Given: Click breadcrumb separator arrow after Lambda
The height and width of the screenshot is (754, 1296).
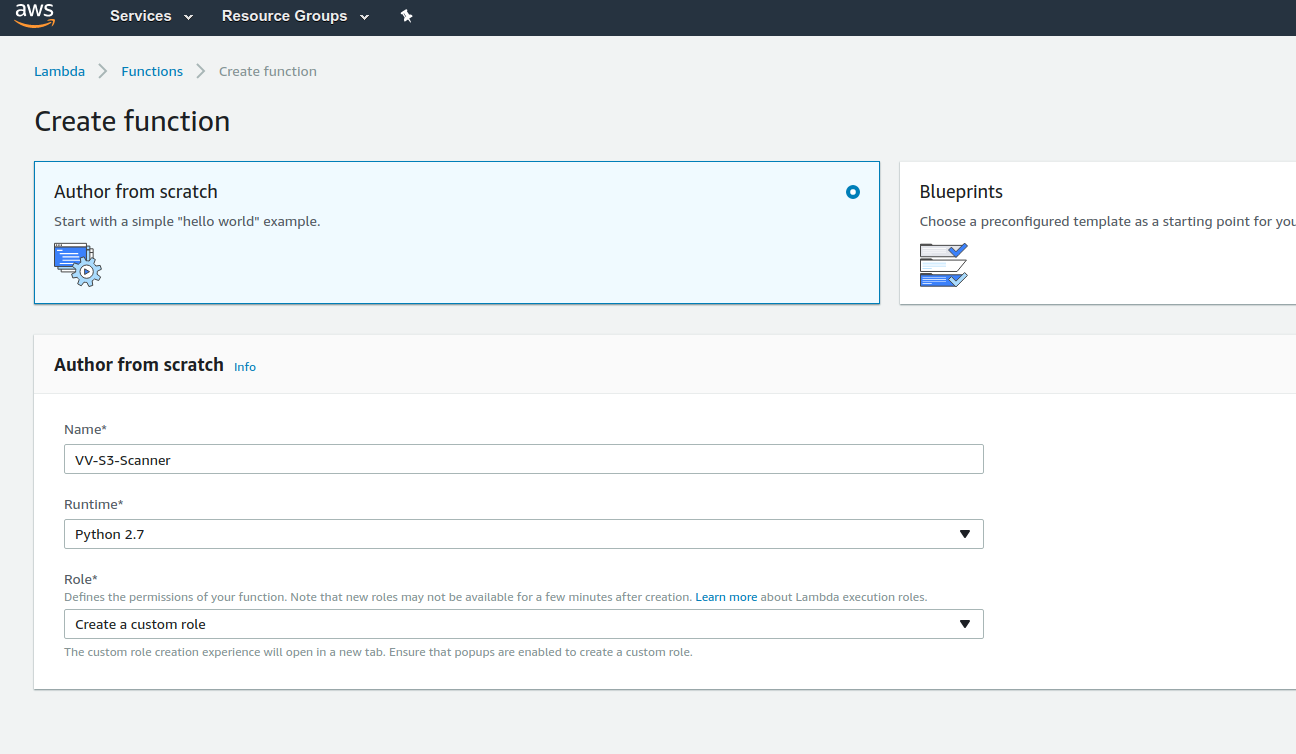Looking at the screenshot, I should 103,71.
